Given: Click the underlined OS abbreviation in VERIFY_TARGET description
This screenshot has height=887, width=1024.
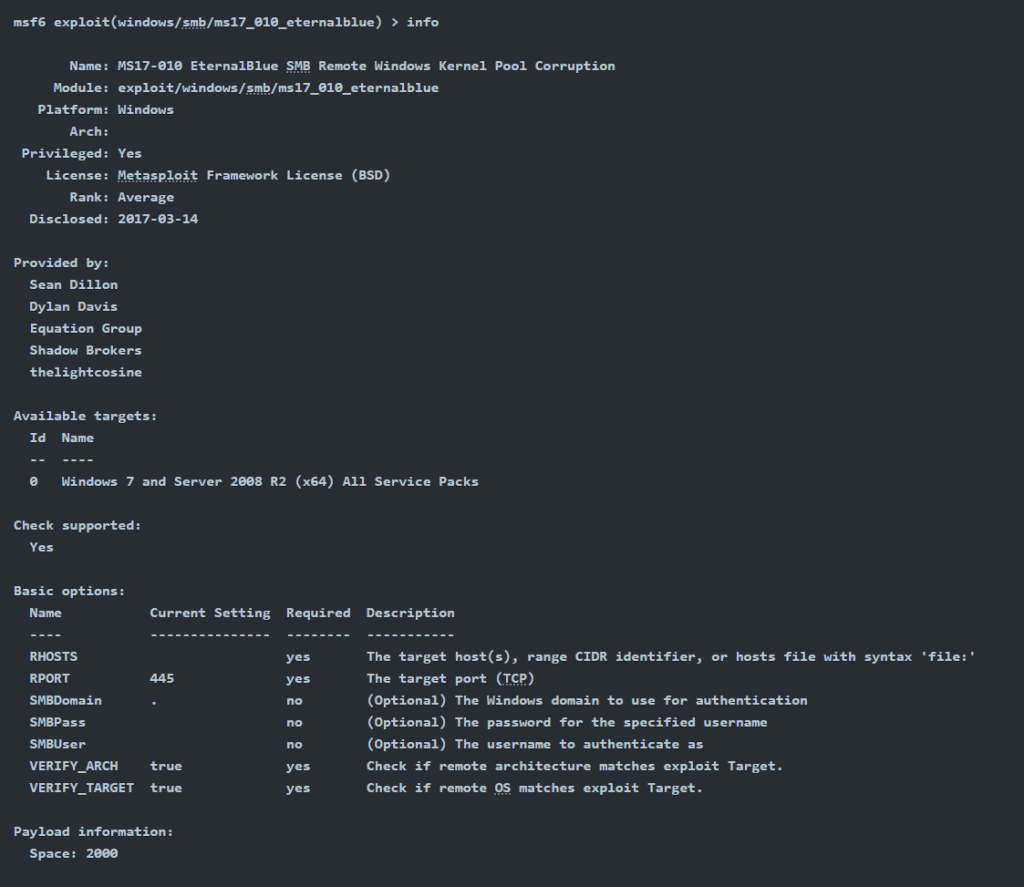Looking at the screenshot, I should click(x=502, y=788).
